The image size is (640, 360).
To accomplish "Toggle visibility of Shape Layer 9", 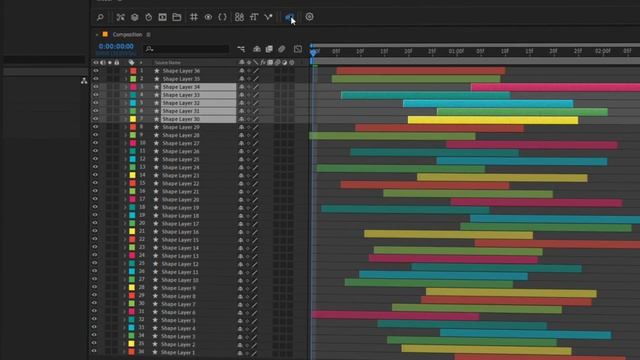I will click(x=95, y=288).
